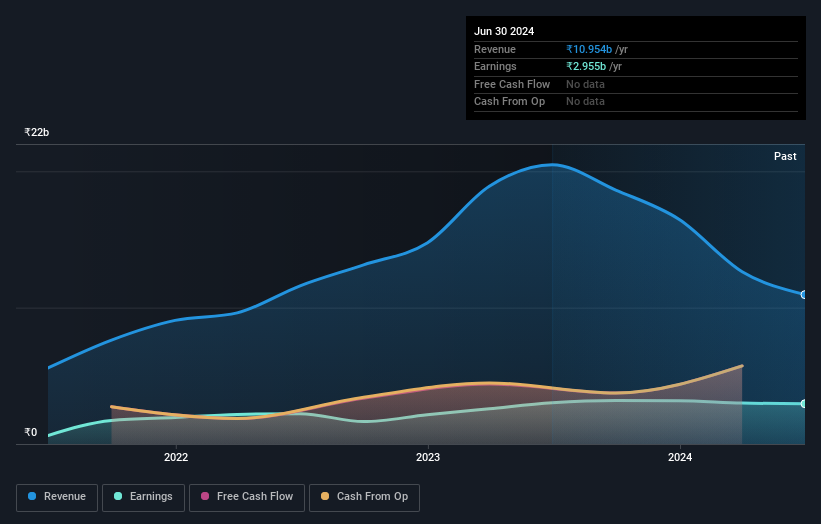
Task: Click the 2023 x-axis label
Action: click(428, 457)
